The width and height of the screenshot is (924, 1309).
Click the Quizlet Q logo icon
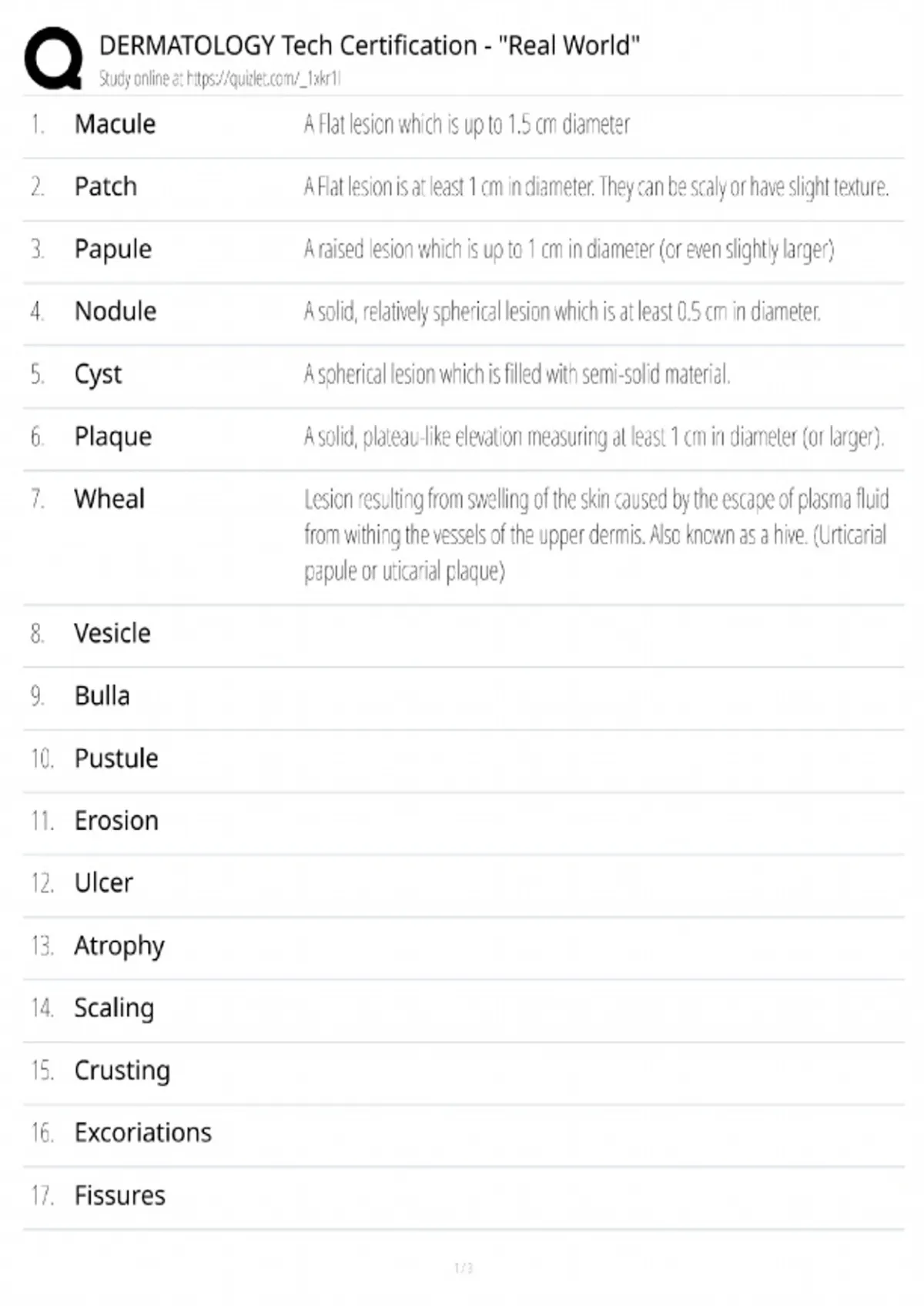pyautogui.click(x=53, y=59)
